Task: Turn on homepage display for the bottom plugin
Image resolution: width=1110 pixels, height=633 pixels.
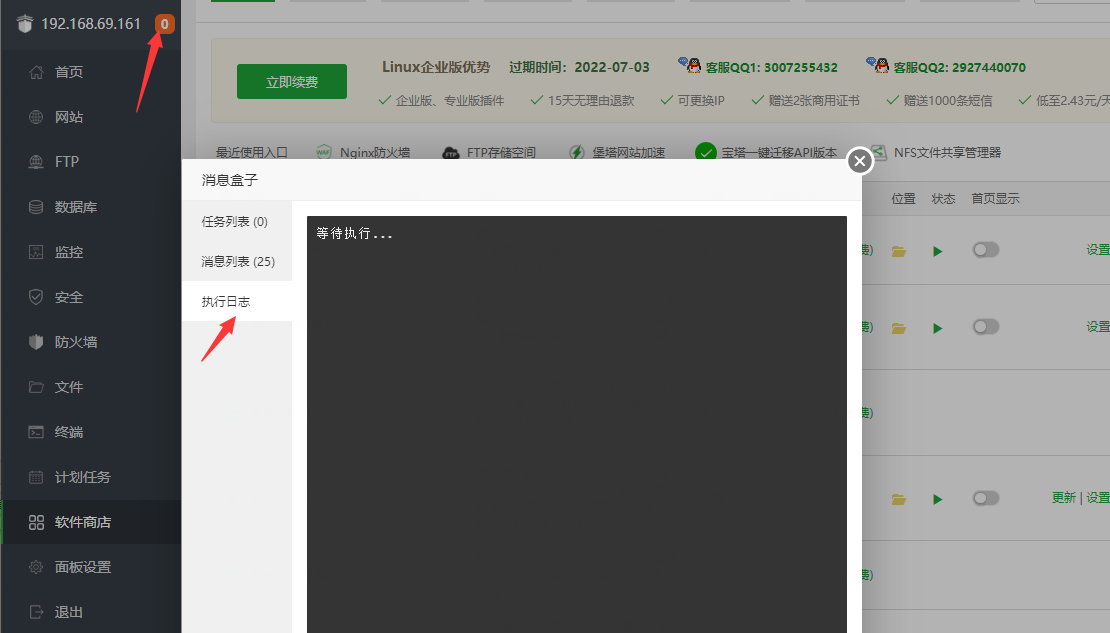Action: pos(985,499)
